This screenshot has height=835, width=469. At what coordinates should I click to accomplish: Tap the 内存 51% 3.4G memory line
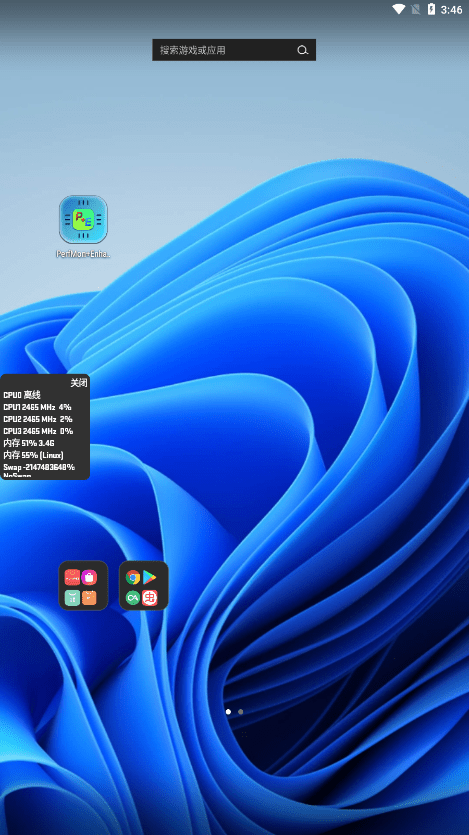(29, 443)
